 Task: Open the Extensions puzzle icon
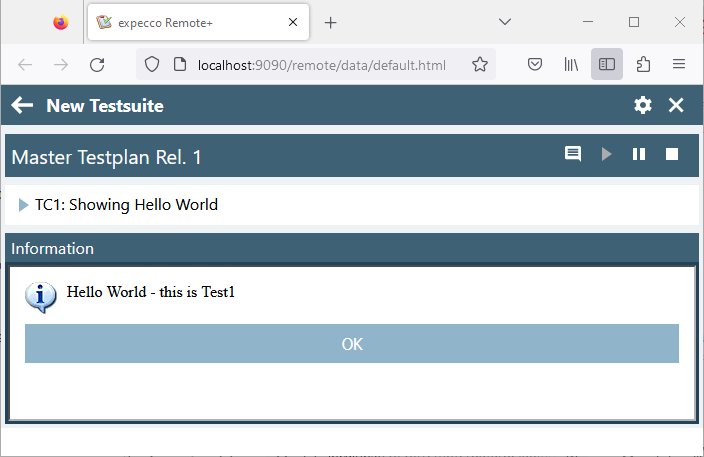[643, 64]
